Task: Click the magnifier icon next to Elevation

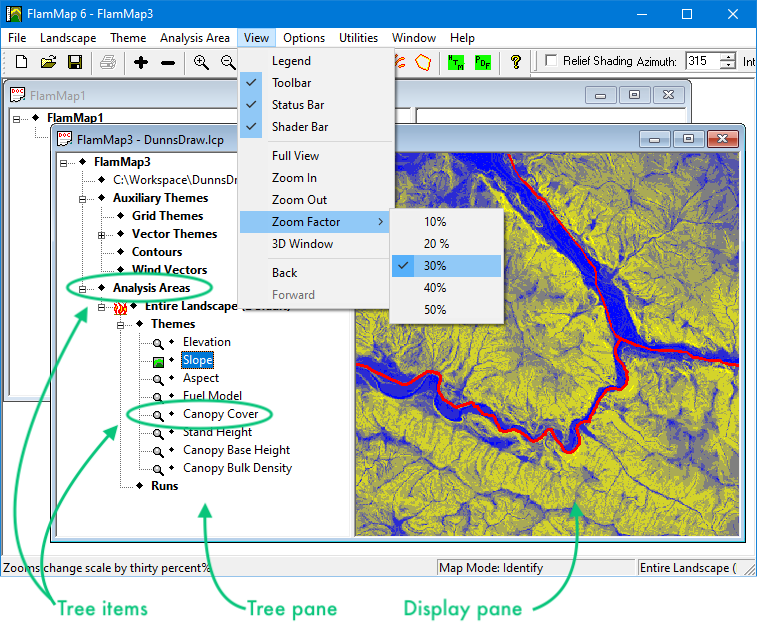Action: 158,343
